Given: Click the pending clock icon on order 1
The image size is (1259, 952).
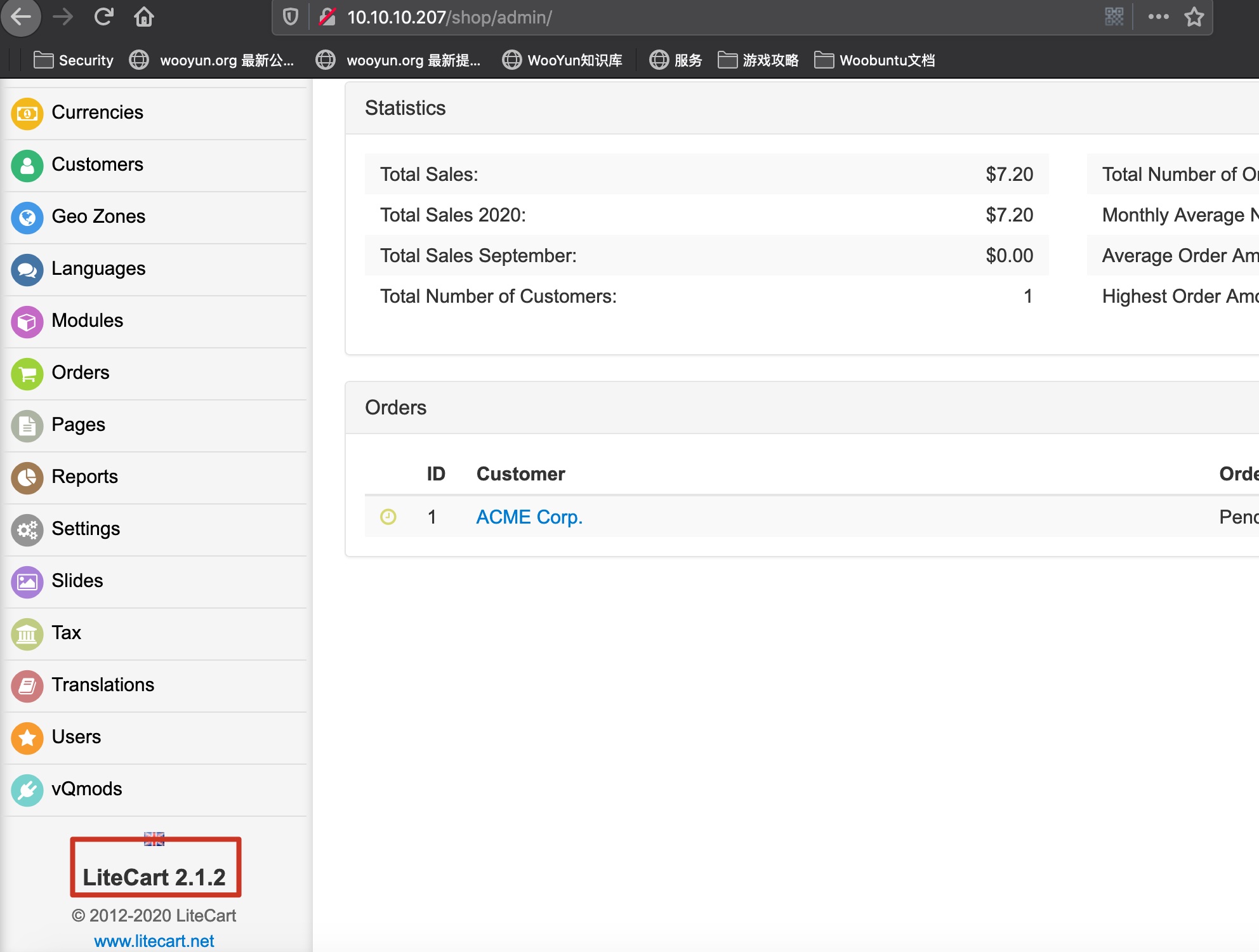Looking at the screenshot, I should point(388,517).
